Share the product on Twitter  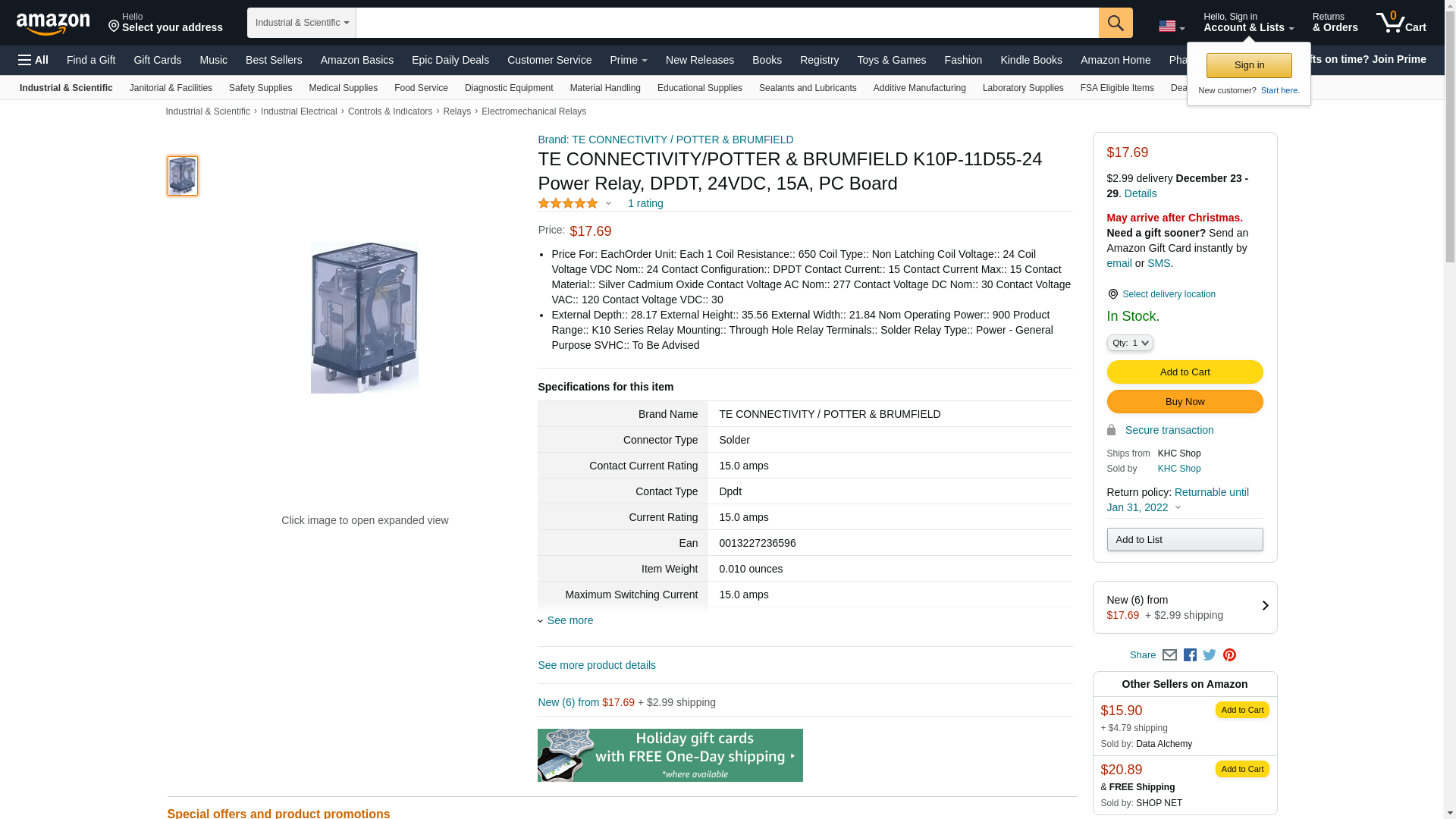point(1210,655)
